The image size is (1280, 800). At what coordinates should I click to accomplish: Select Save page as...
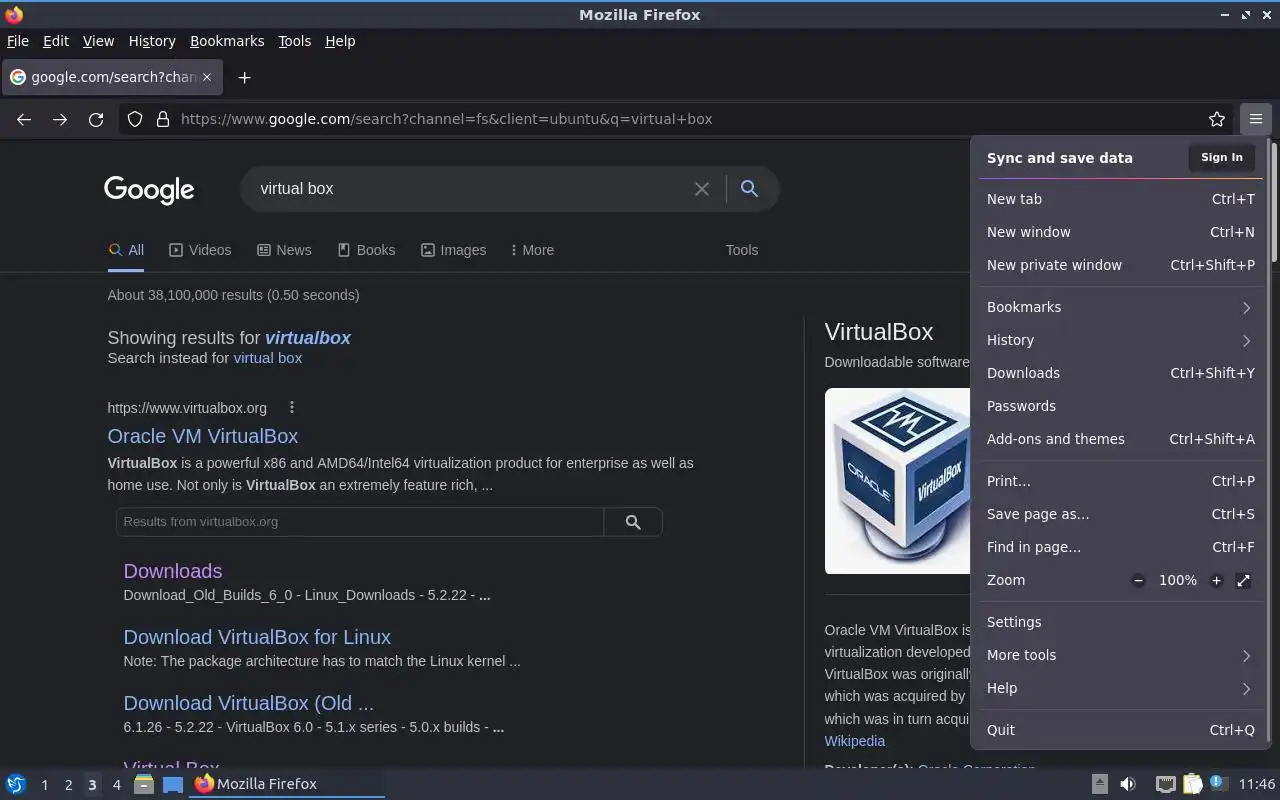click(1120, 514)
